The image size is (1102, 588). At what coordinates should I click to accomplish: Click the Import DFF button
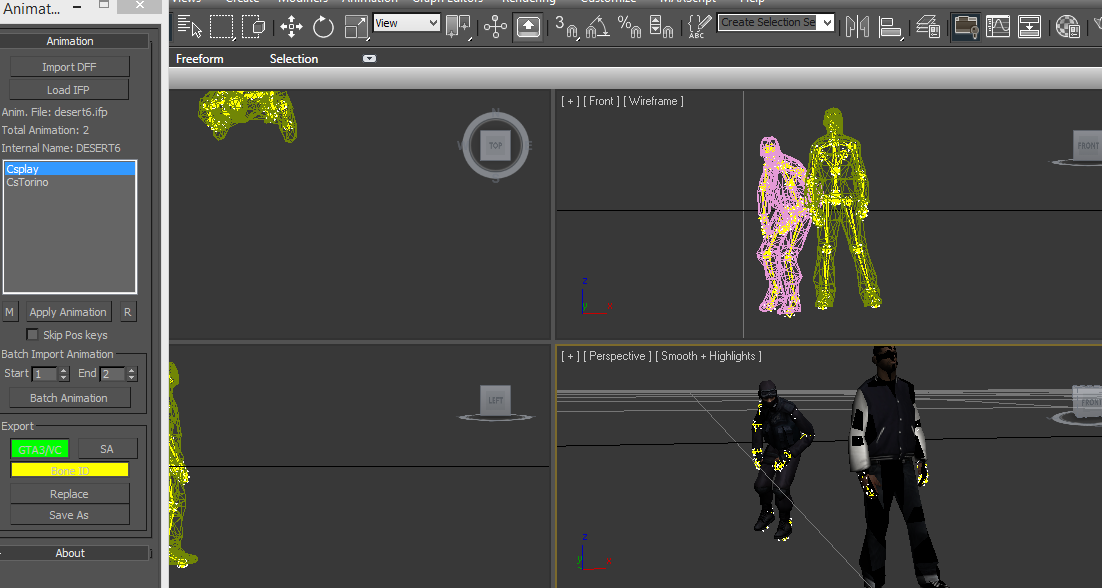69,67
